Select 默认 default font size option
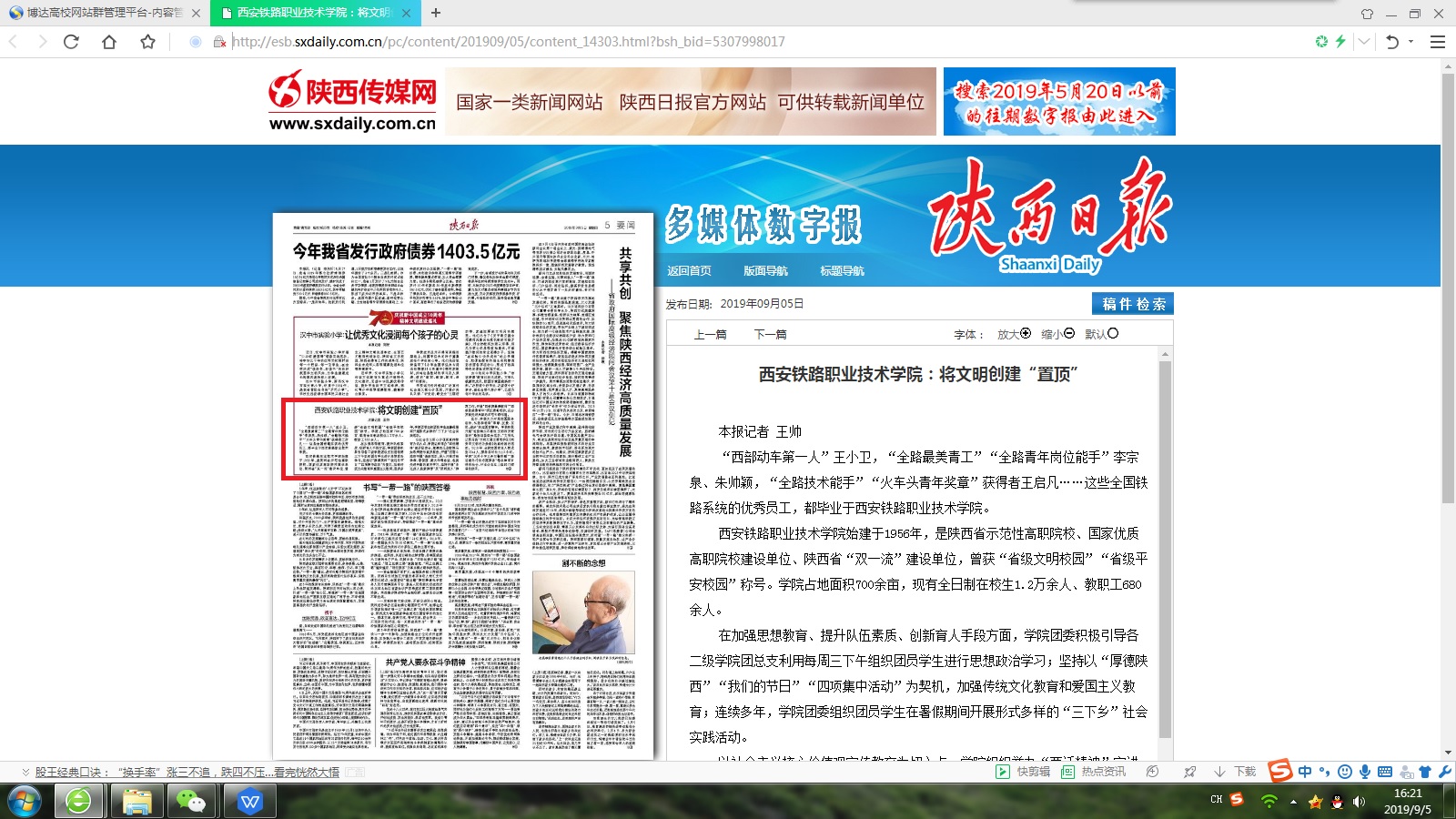 (1101, 334)
